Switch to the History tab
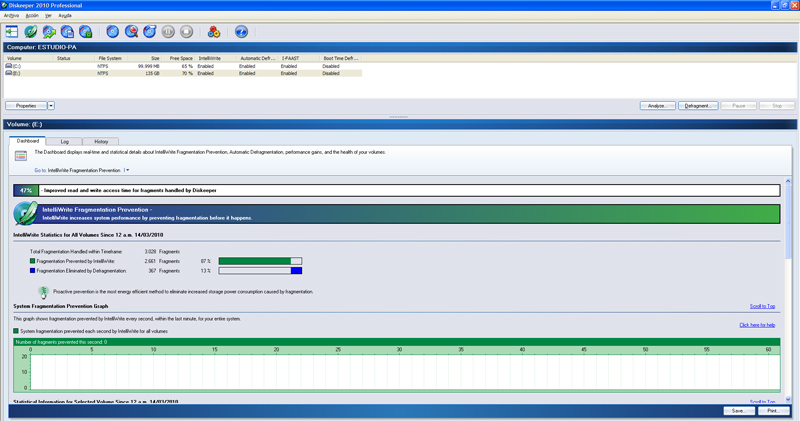800x421 pixels. pos(101,141)
